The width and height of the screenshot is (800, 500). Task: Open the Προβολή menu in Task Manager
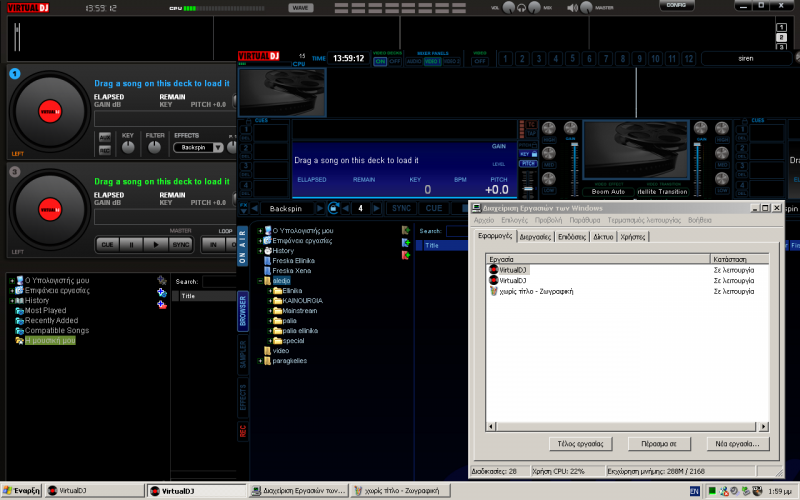click(548, 220)
